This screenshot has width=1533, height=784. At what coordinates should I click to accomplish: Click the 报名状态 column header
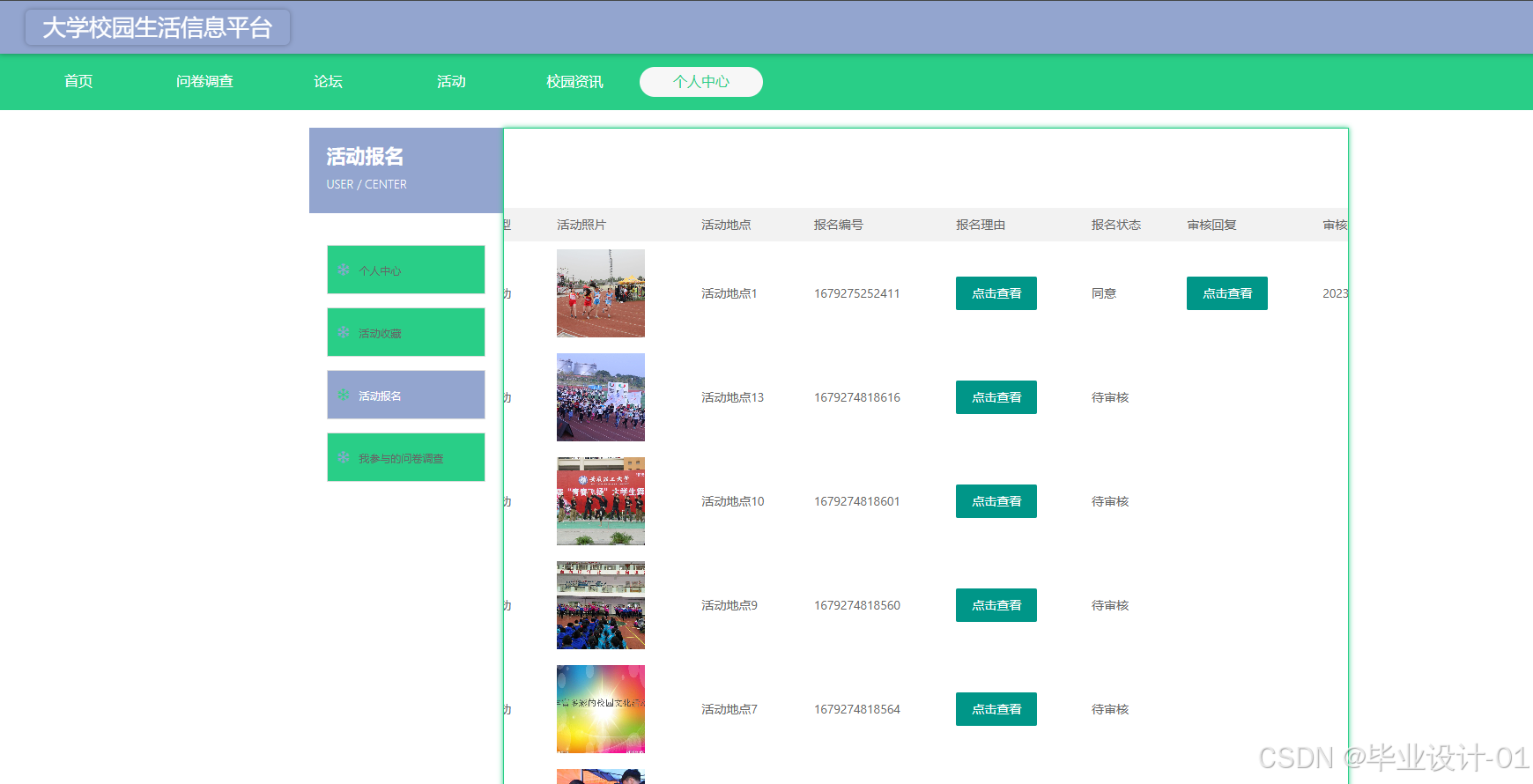1116,225
